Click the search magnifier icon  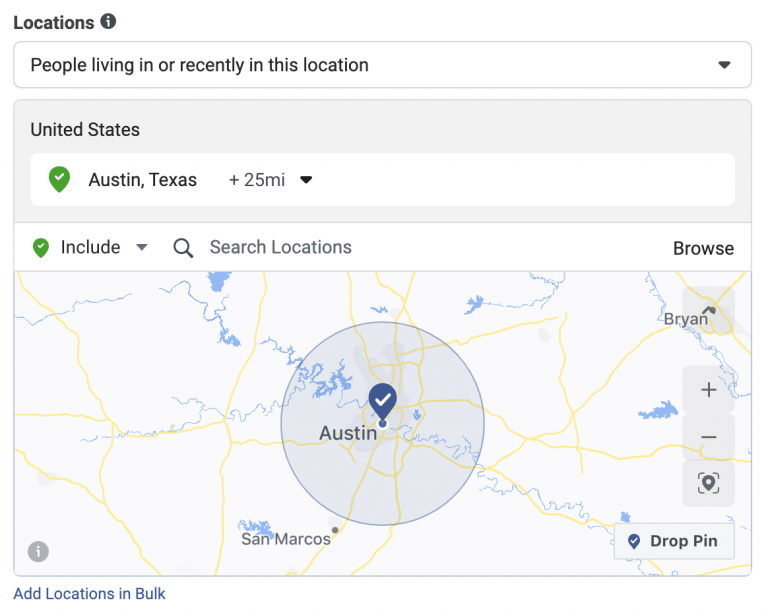click(183, 247)
